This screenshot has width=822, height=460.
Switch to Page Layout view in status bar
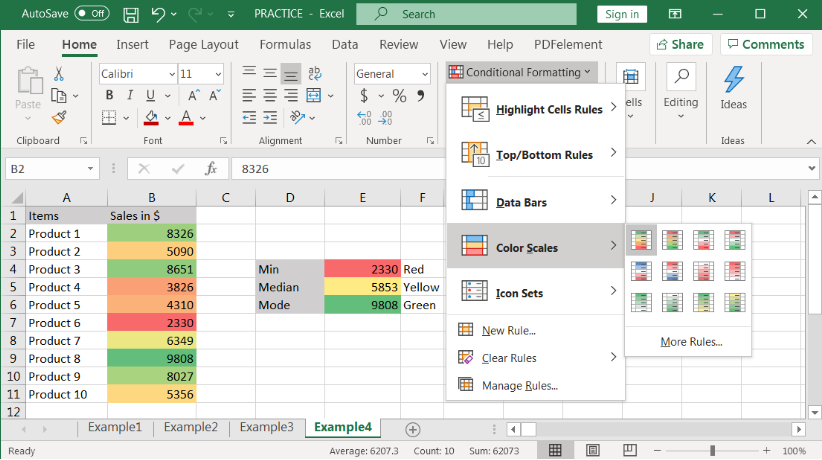(x=592, y=450)
